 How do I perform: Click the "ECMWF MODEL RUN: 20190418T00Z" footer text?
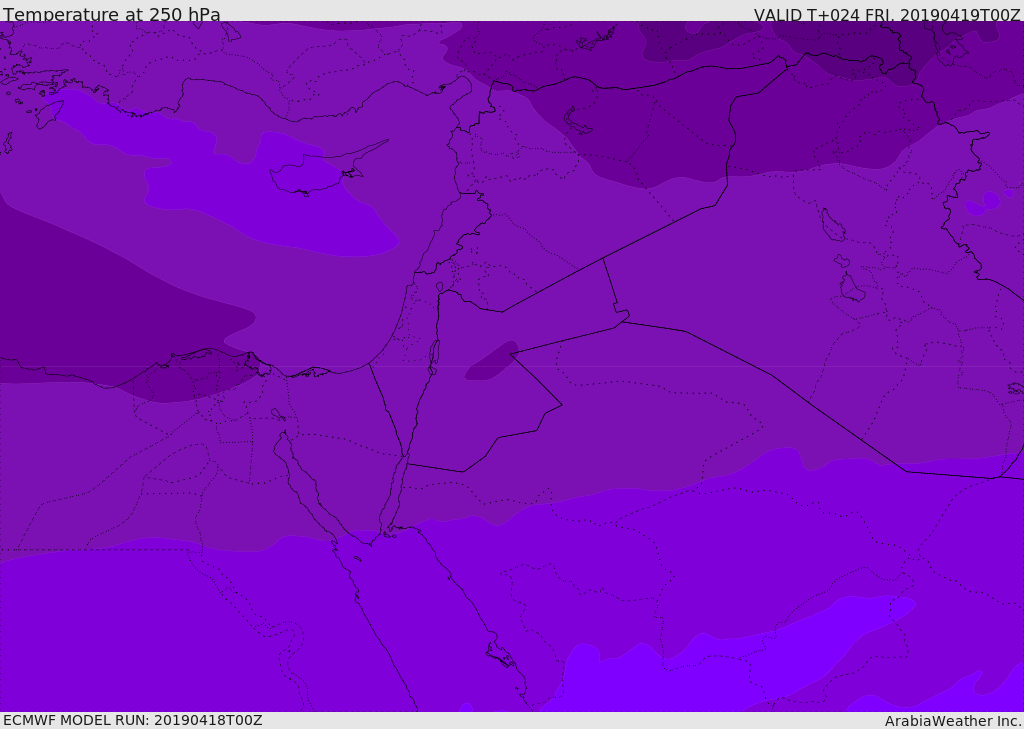pos(133,720)
